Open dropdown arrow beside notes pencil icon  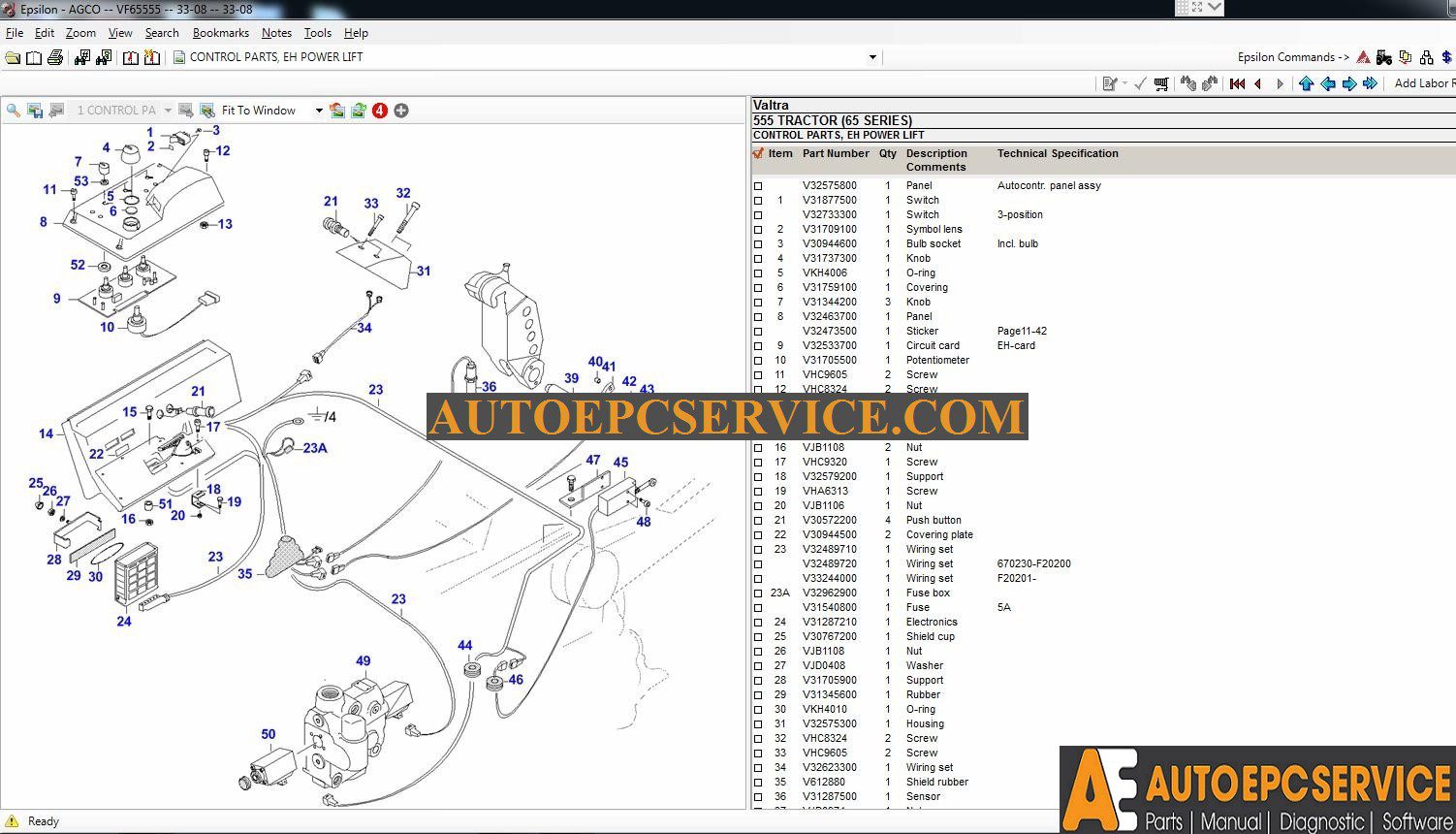pyautogui.click(x=1124, y=84)
